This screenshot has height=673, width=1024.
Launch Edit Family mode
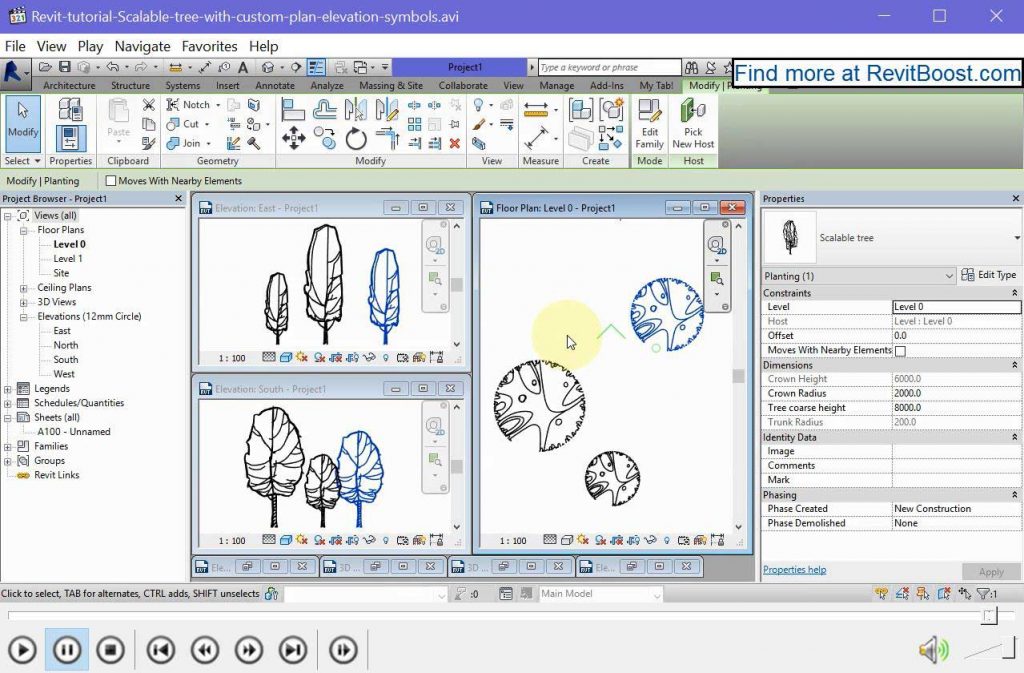pyautogui.click(x=649, y=125)
